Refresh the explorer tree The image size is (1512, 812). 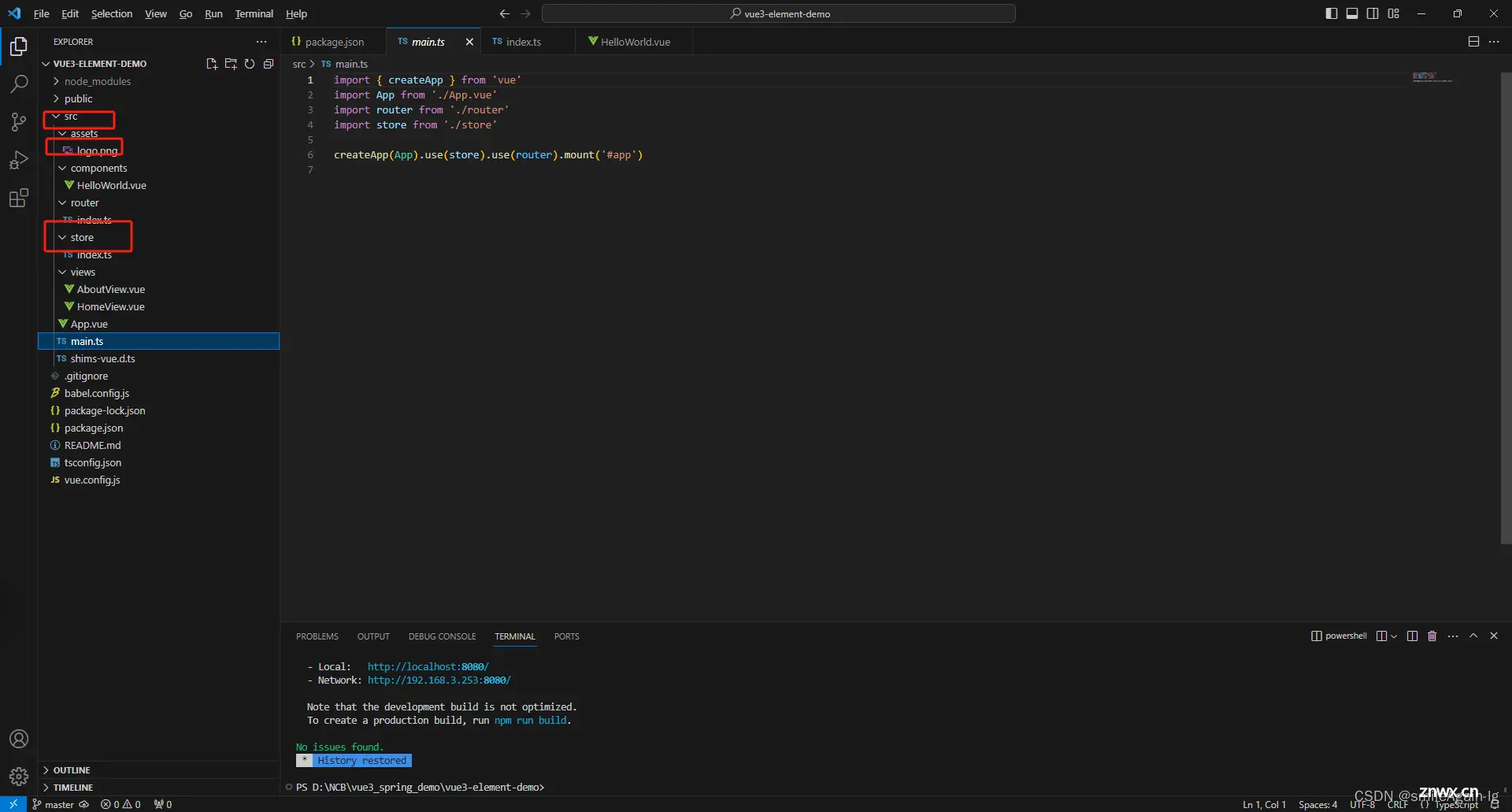click(250, 64)
